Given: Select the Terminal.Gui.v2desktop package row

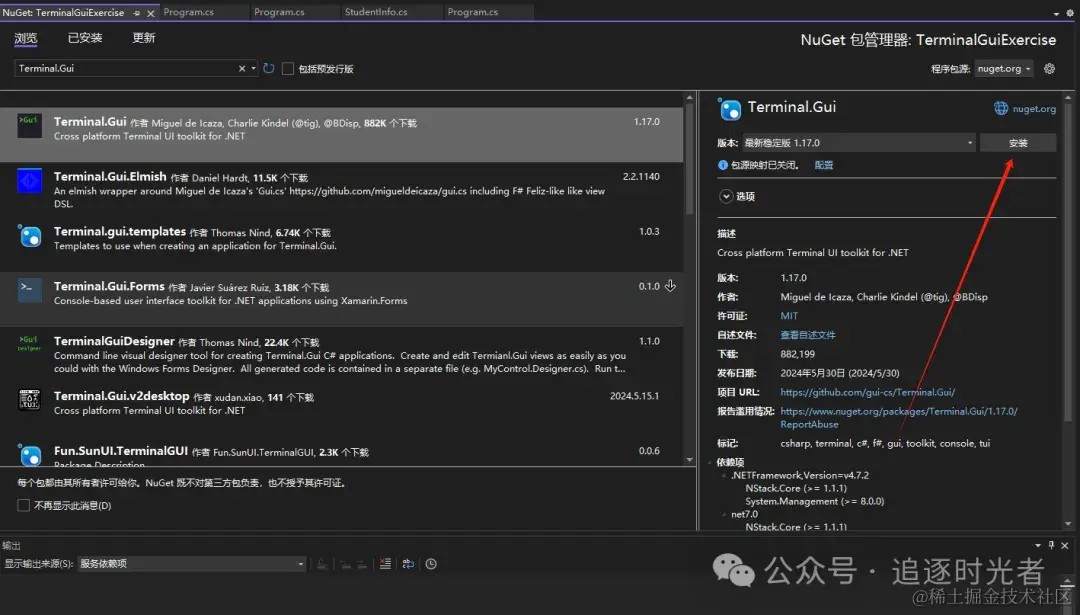Looking at the screenshot, I should [x=342, y=409].
